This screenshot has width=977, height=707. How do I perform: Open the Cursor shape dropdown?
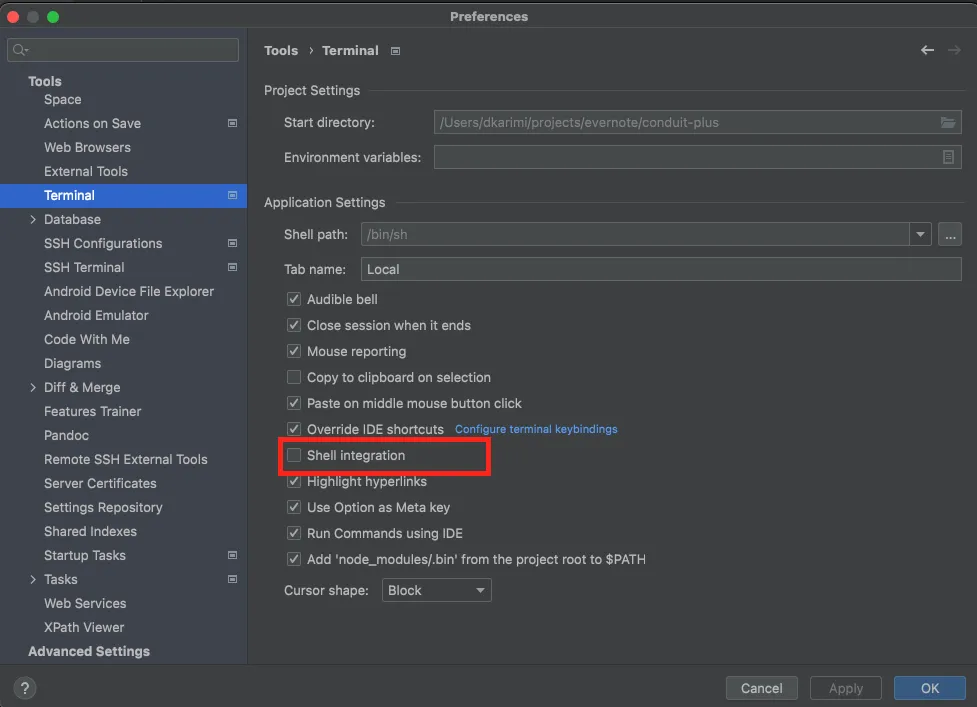click(x=437, y=591)
